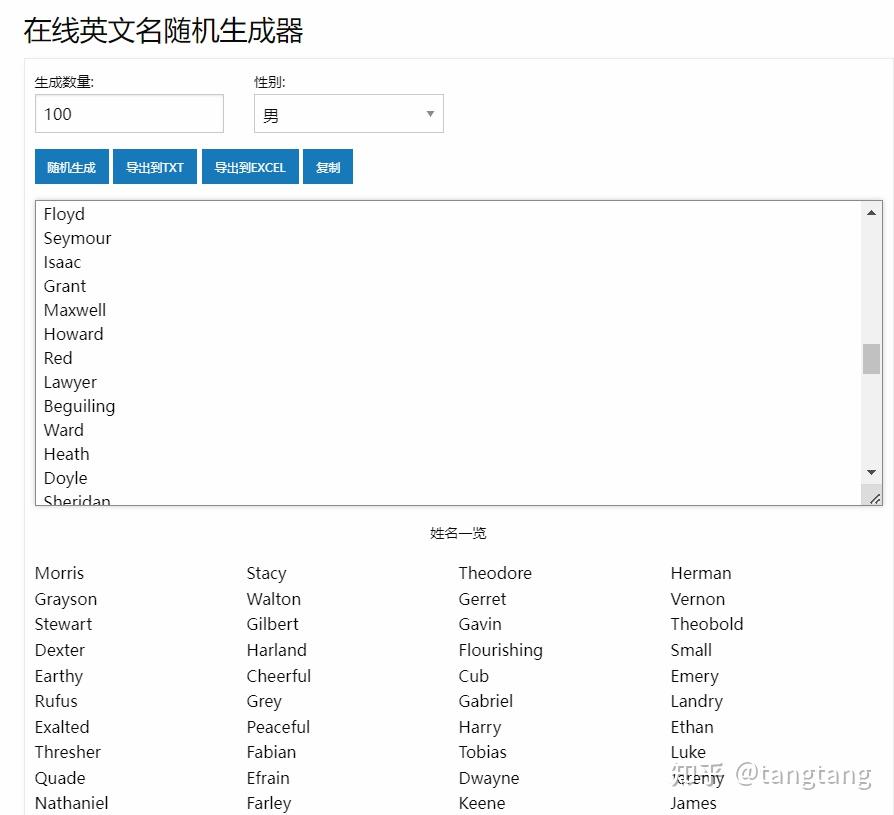This screenshot has width=894, height=815.
Task: Click the name Herman in the name list
Action: [701, 572]
